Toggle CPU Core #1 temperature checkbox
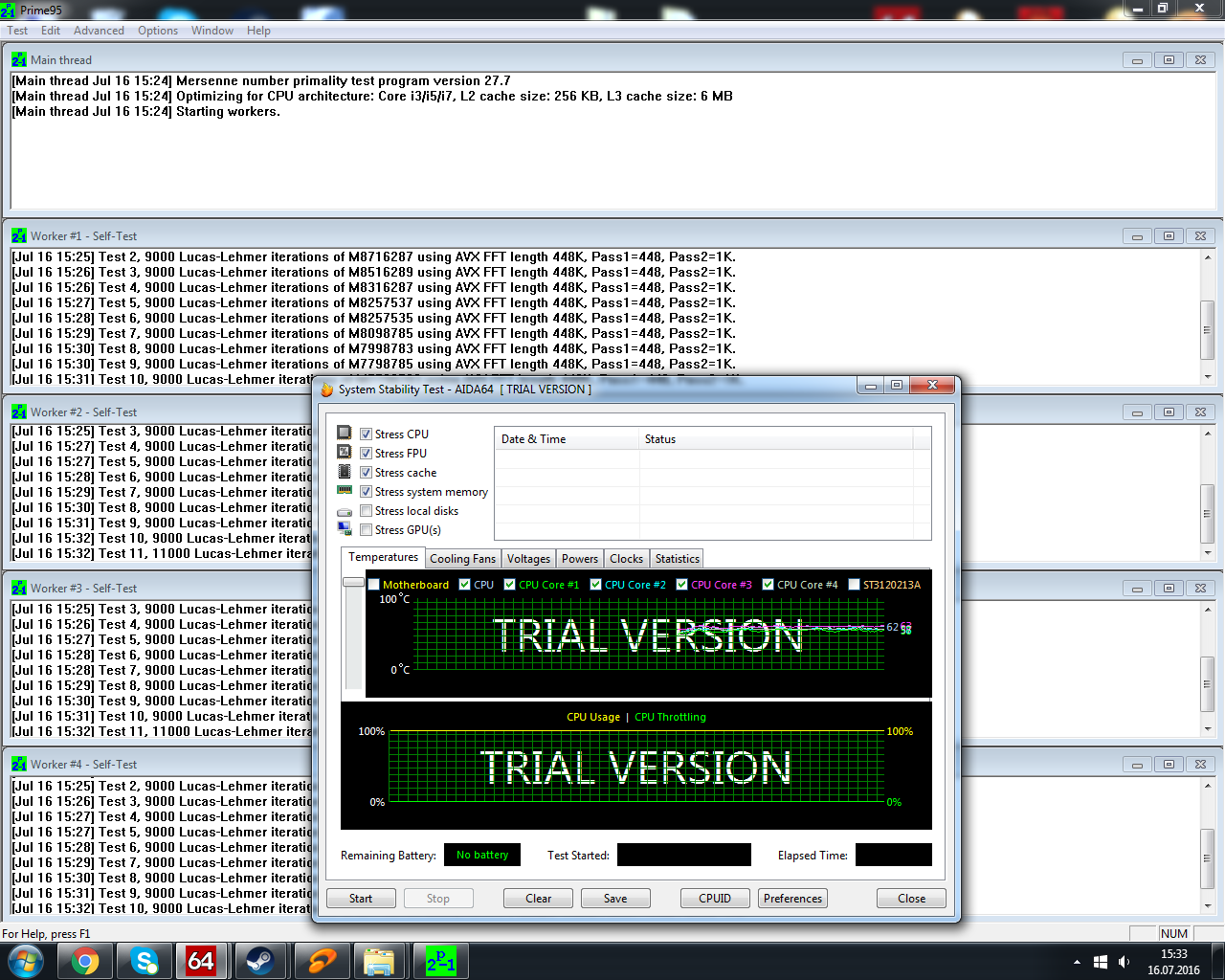The height and width of the screenshot is (980, 1225). pos(510,584)
